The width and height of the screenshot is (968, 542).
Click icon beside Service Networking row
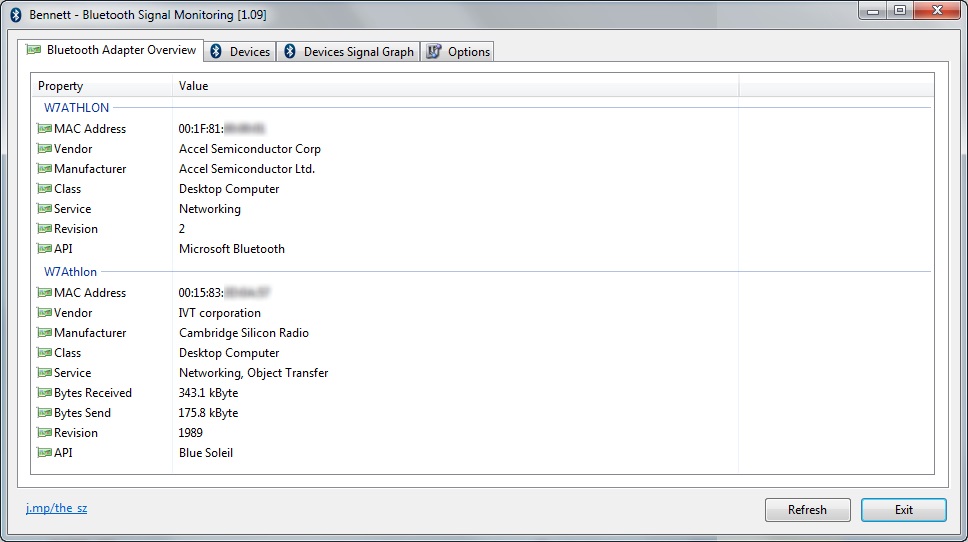[44, 209]
